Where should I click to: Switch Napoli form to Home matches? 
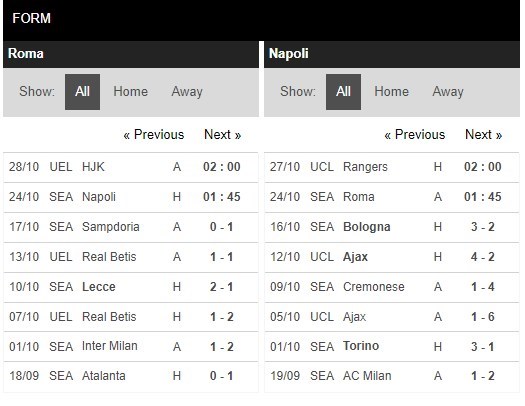(391, 92)
